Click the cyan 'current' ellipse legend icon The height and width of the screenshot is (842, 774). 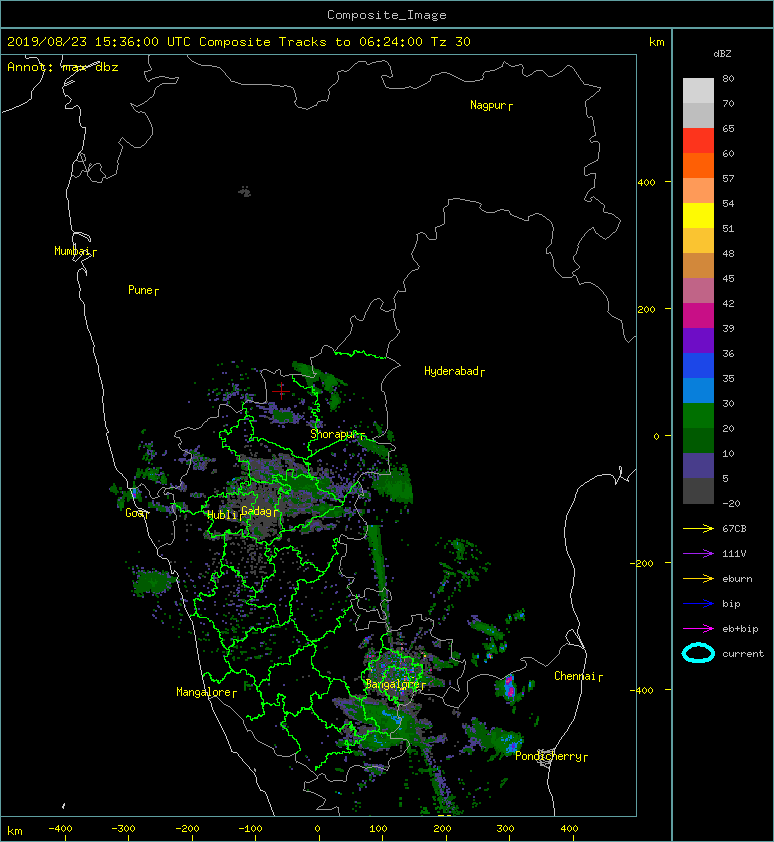click(x=698, y=653)
